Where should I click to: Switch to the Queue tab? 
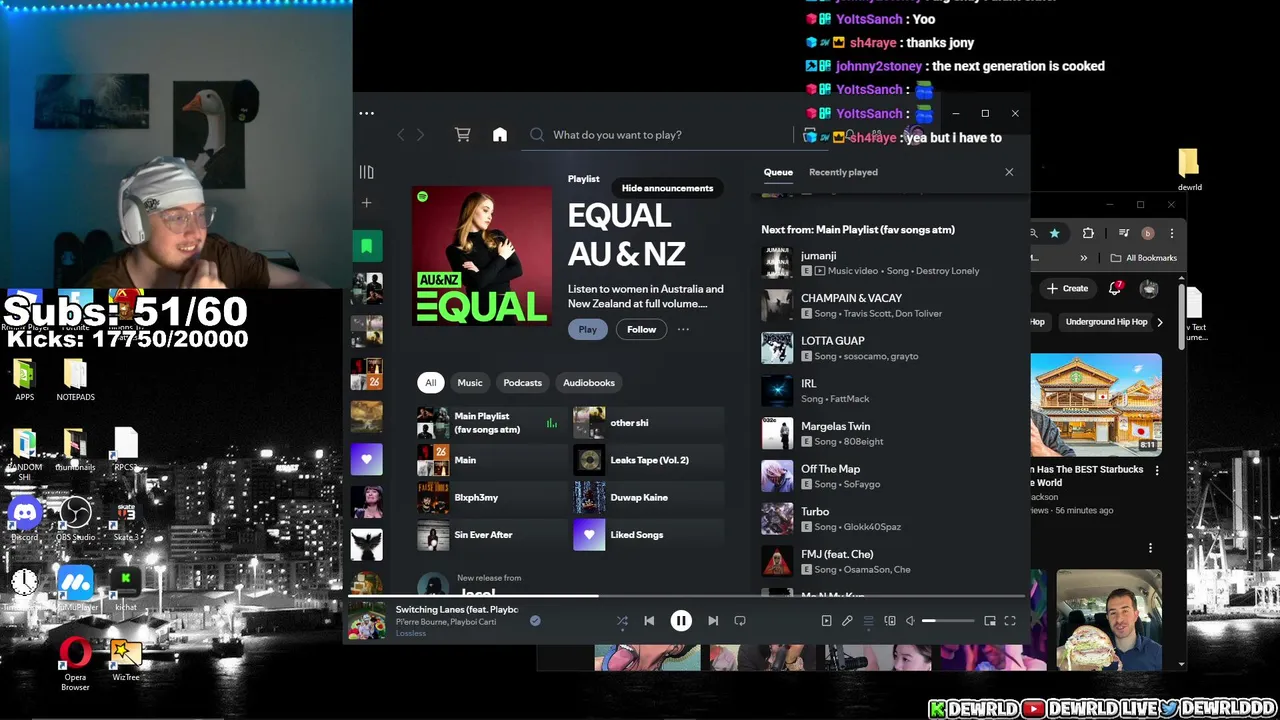tap(778, 172)
